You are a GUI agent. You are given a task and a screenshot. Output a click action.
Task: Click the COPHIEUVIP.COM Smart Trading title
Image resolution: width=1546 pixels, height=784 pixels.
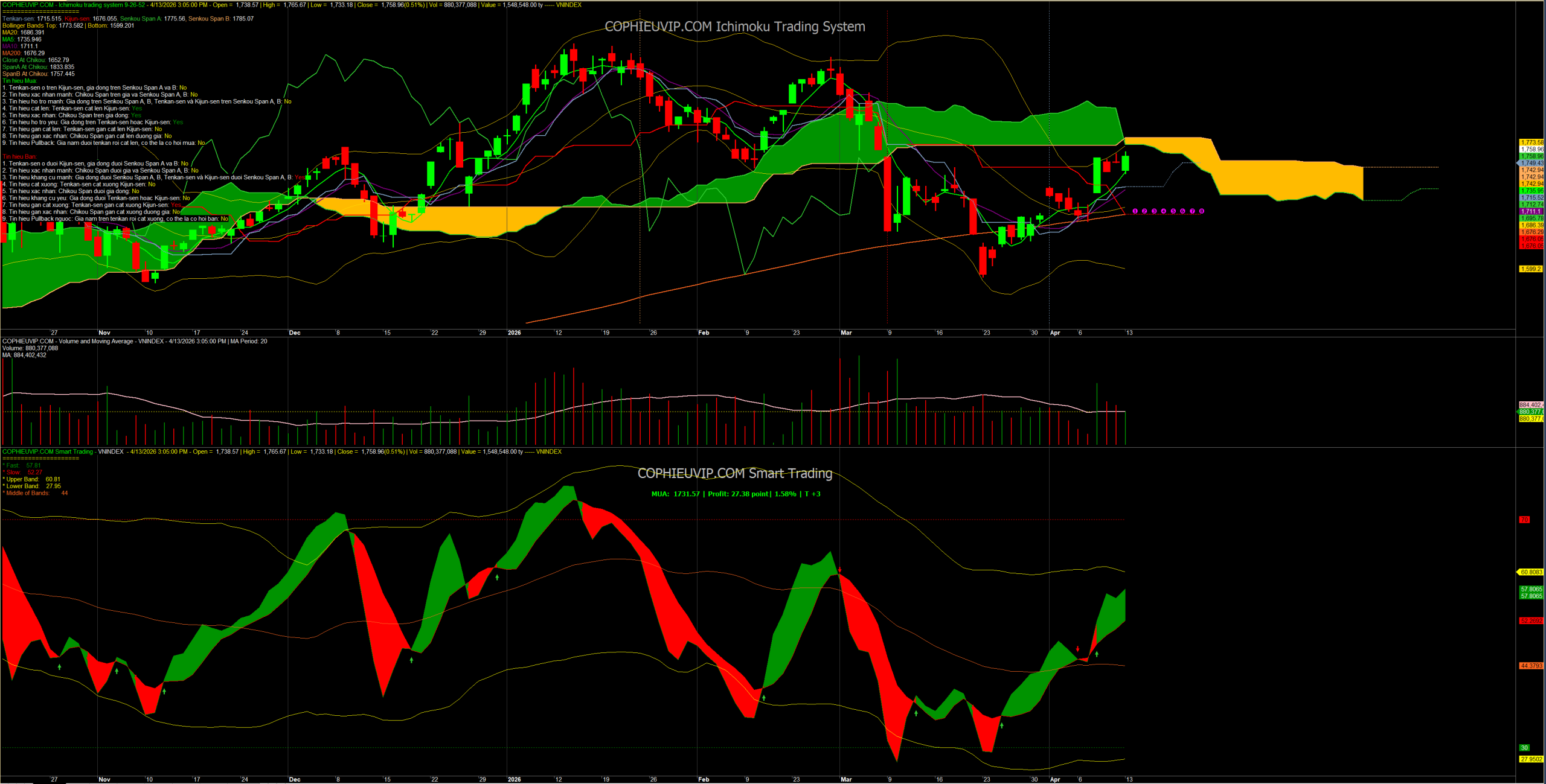[x=734, y=473]
